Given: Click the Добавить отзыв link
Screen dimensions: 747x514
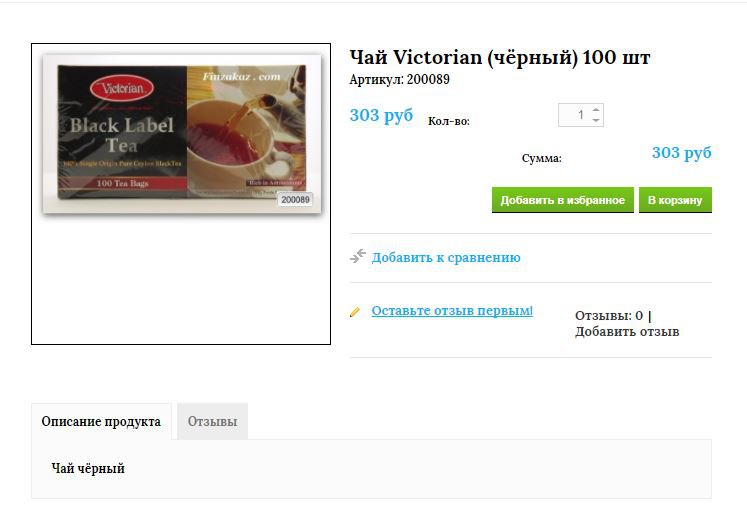Looking at the screenshot, I should (627, 332).
